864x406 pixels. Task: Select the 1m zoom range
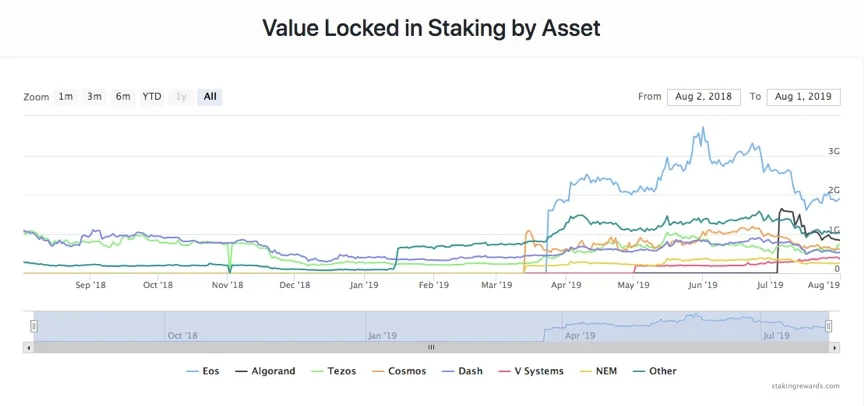(x=66, y=97)
